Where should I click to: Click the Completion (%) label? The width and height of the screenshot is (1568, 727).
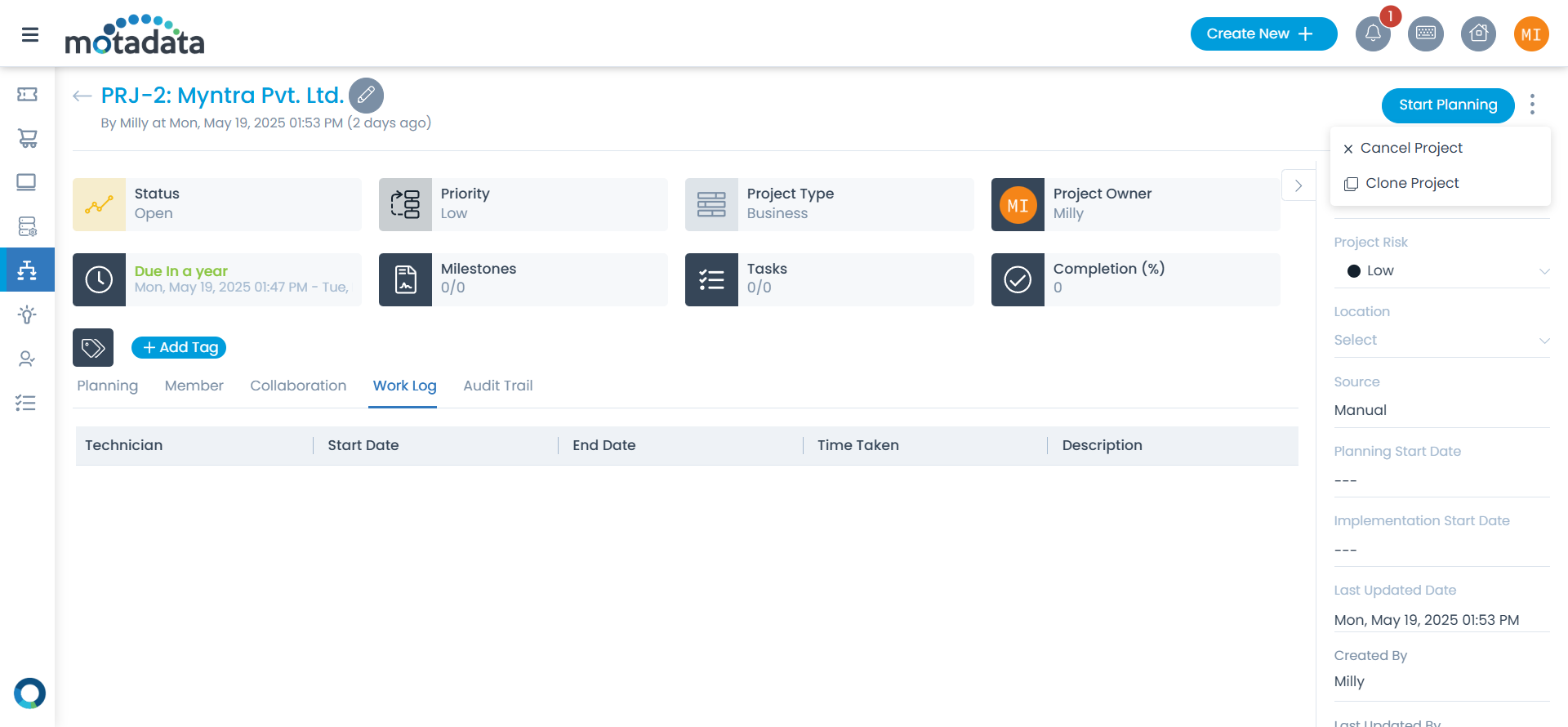(1109, 269)
